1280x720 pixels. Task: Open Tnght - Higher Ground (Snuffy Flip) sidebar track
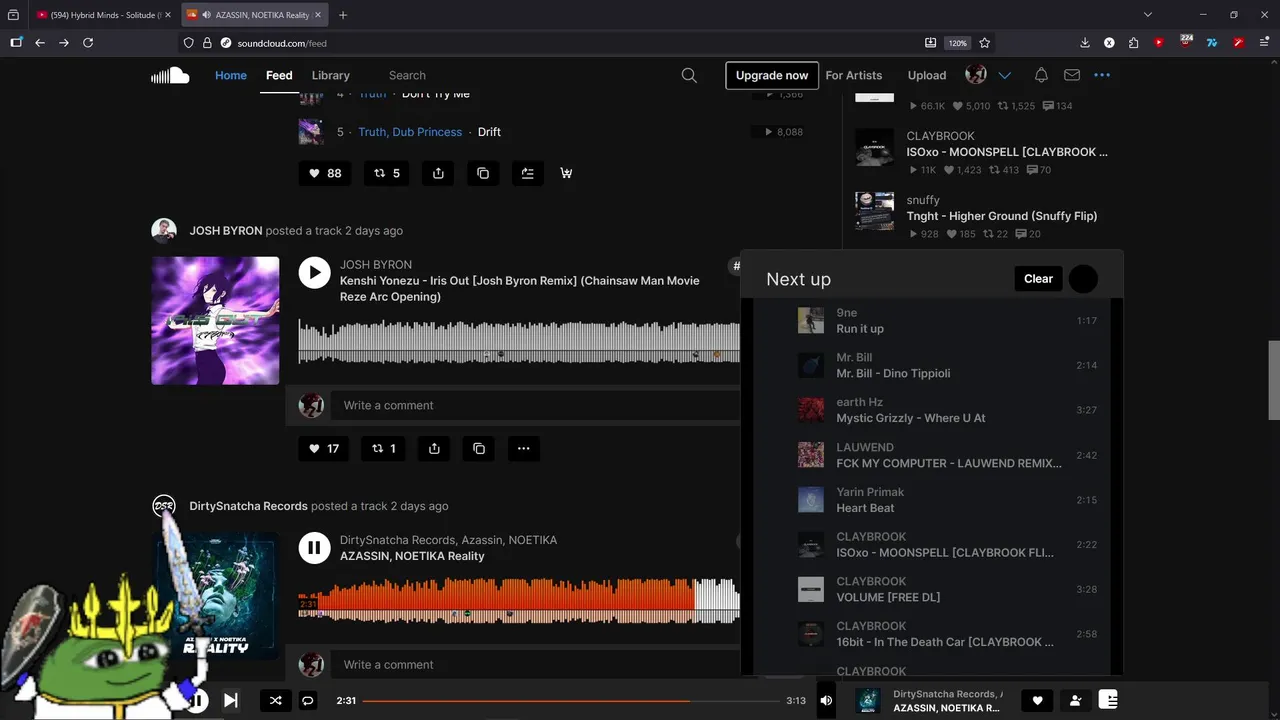point(1001,216)
